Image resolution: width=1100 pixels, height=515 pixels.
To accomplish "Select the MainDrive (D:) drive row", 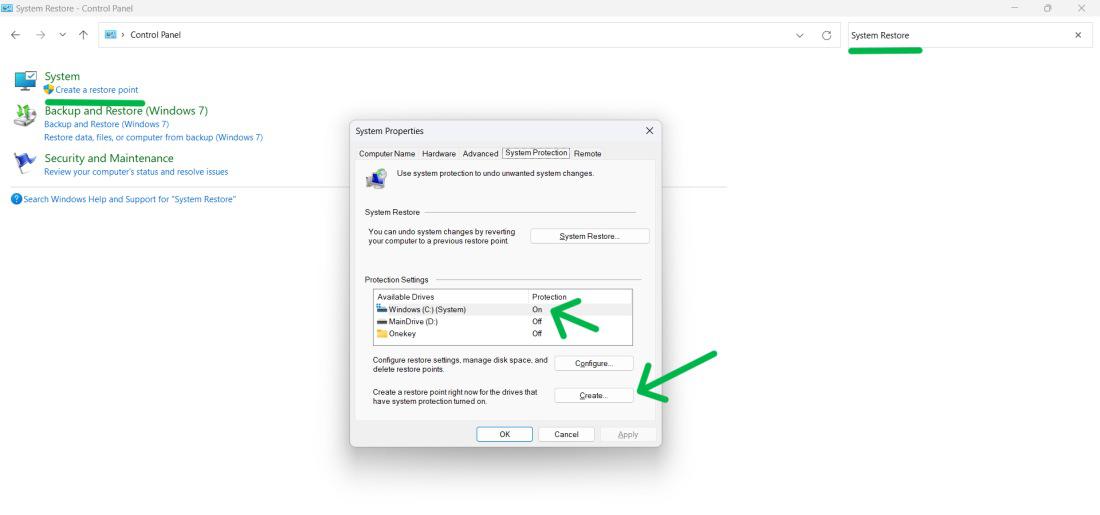I will coord(504,321).
